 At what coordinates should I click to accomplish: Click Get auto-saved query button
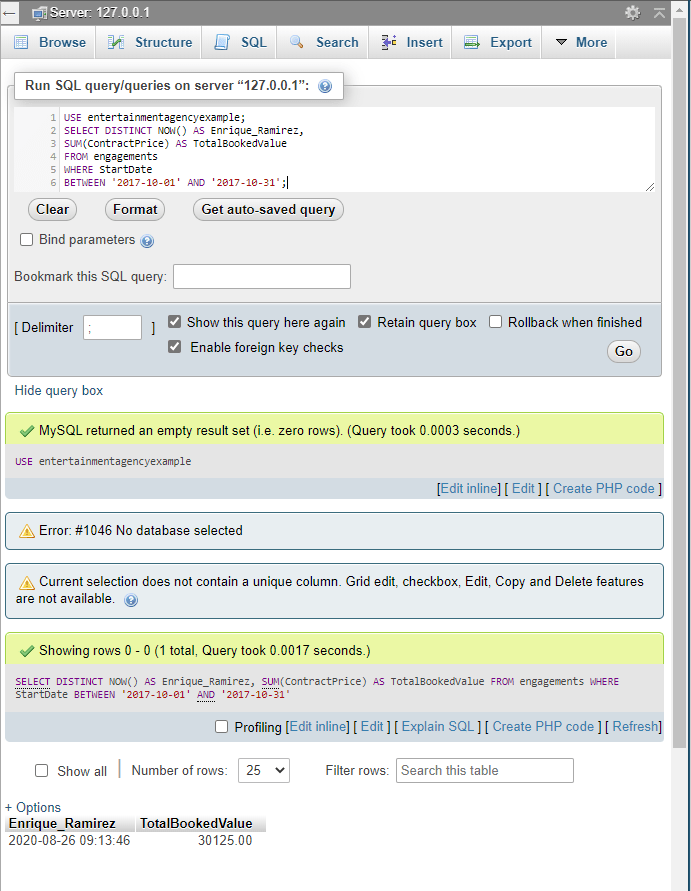tap(268, 209)
